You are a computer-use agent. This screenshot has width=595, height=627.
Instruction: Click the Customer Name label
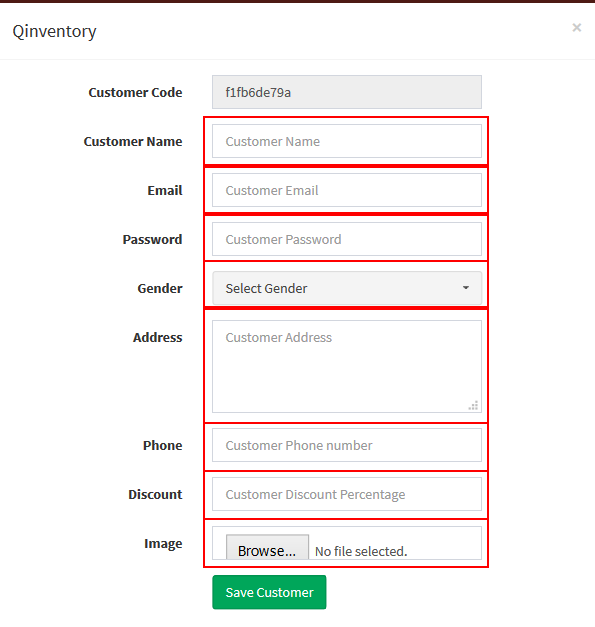133,142
